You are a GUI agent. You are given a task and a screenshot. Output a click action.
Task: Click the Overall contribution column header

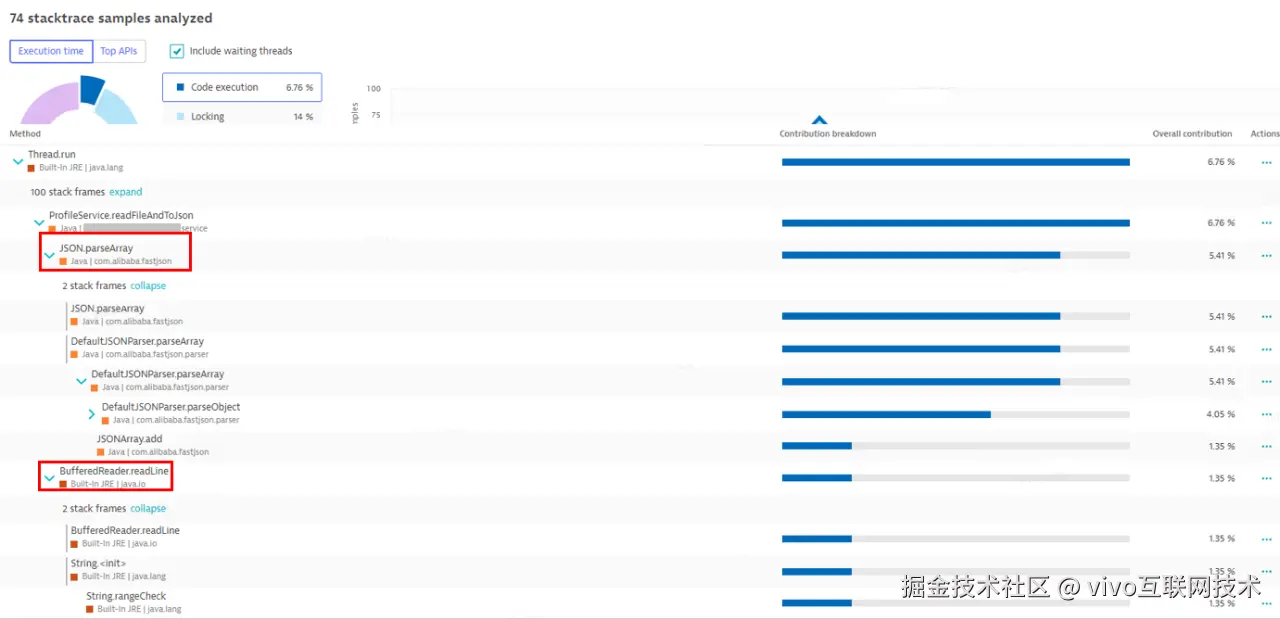tap(1192, 133)
